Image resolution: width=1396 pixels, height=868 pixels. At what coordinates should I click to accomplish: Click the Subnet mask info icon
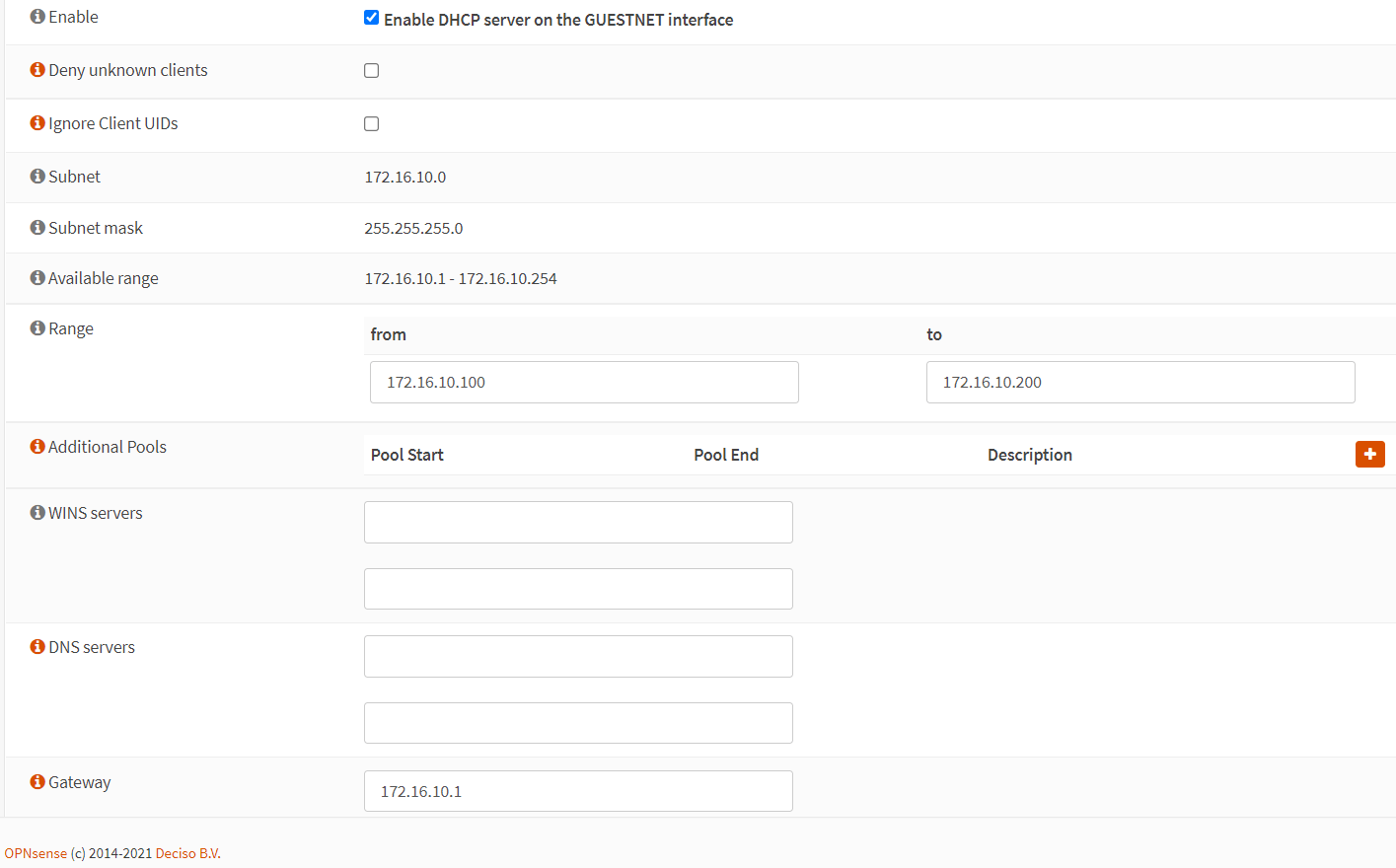tap(37, 228)
